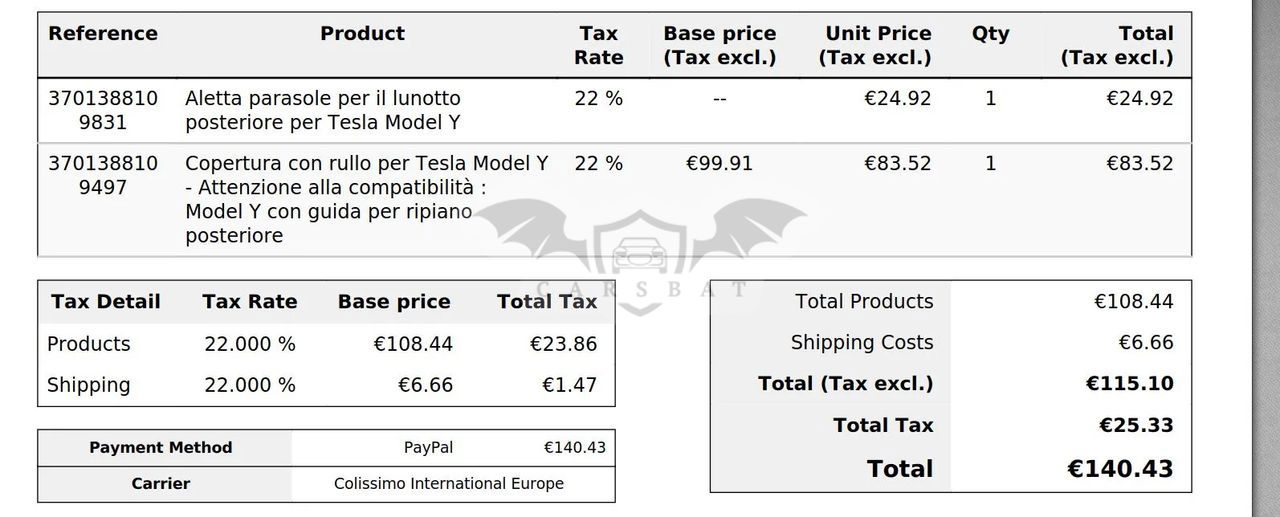Click the Tax Detail header
The height and width of the screenshot is (517, 1280).
106,302
